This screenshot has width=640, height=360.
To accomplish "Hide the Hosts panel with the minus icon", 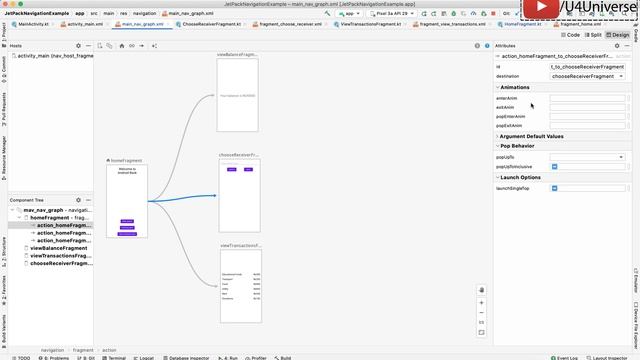I will (88, 46).
